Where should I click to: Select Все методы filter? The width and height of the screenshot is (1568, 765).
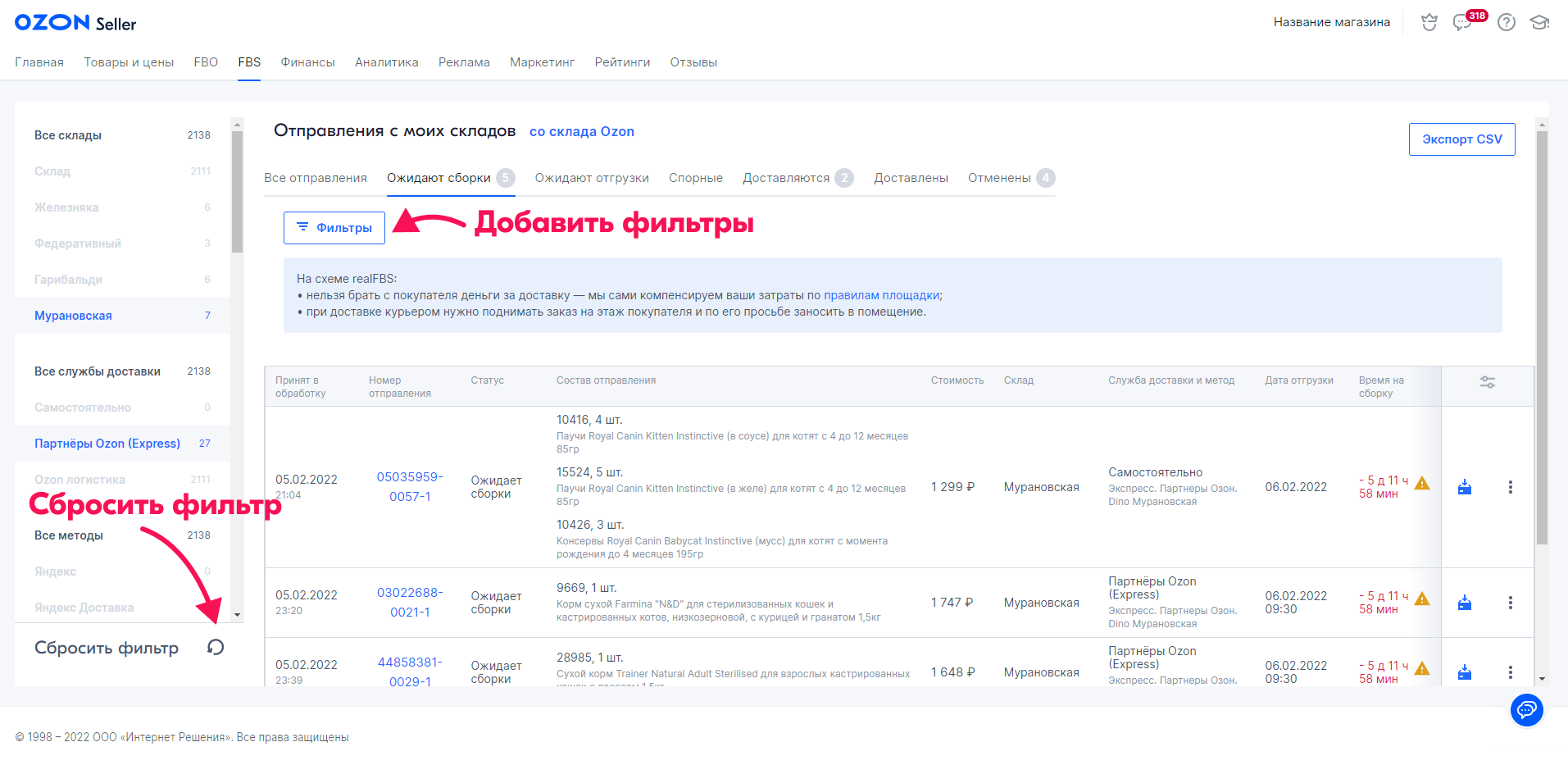[x=122, y=535]
